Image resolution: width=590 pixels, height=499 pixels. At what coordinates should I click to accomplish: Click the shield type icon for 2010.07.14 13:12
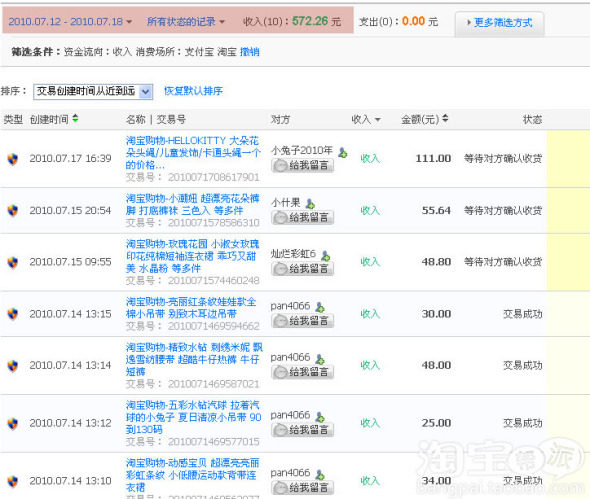(12, 423)
